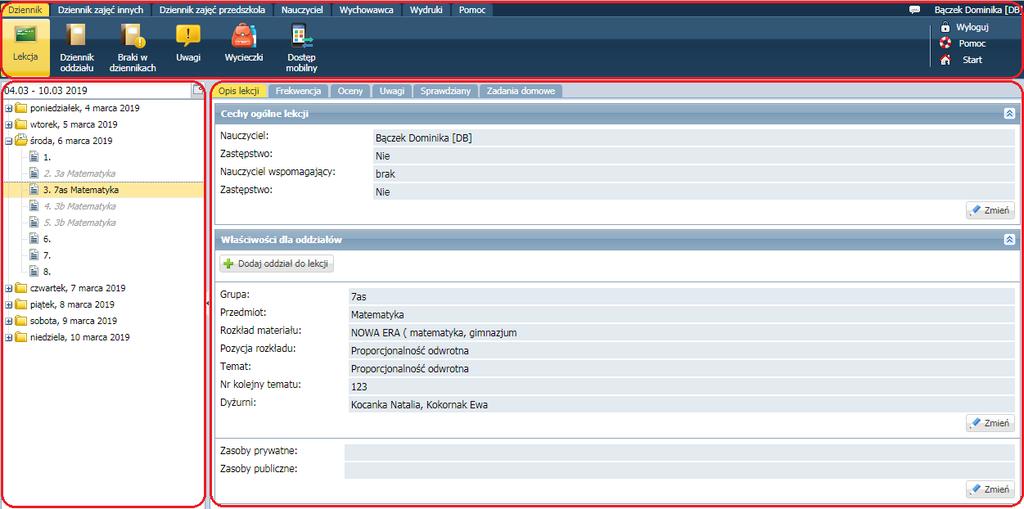The width and height of the screenshot is (1024, 509).
Task: Click Zmień in Cechy ogólne lekcji
Action: [991, 210]
